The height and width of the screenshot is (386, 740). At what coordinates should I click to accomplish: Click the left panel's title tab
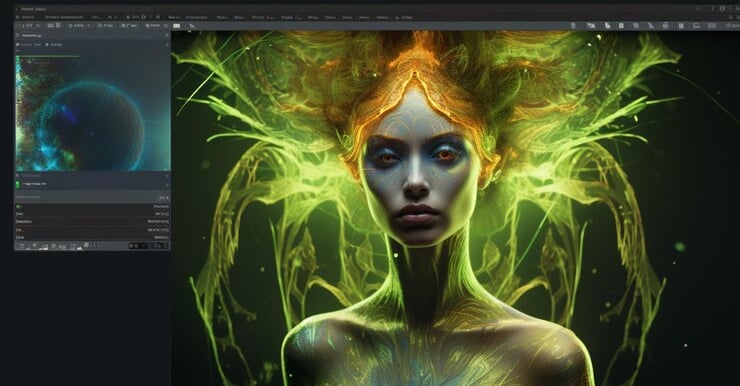coord(32,35)
